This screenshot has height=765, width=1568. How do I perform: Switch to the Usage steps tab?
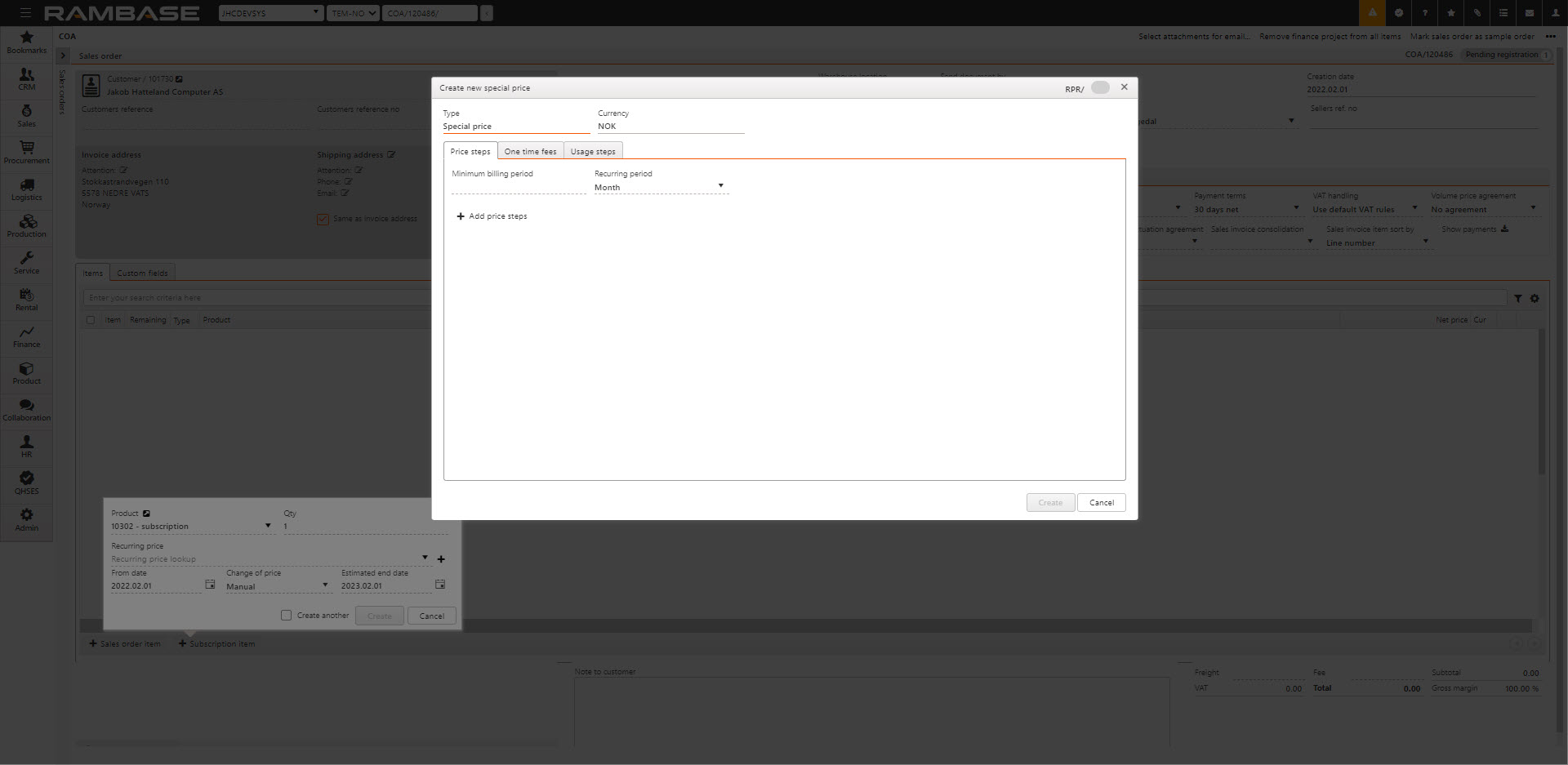tap(593, 151)
